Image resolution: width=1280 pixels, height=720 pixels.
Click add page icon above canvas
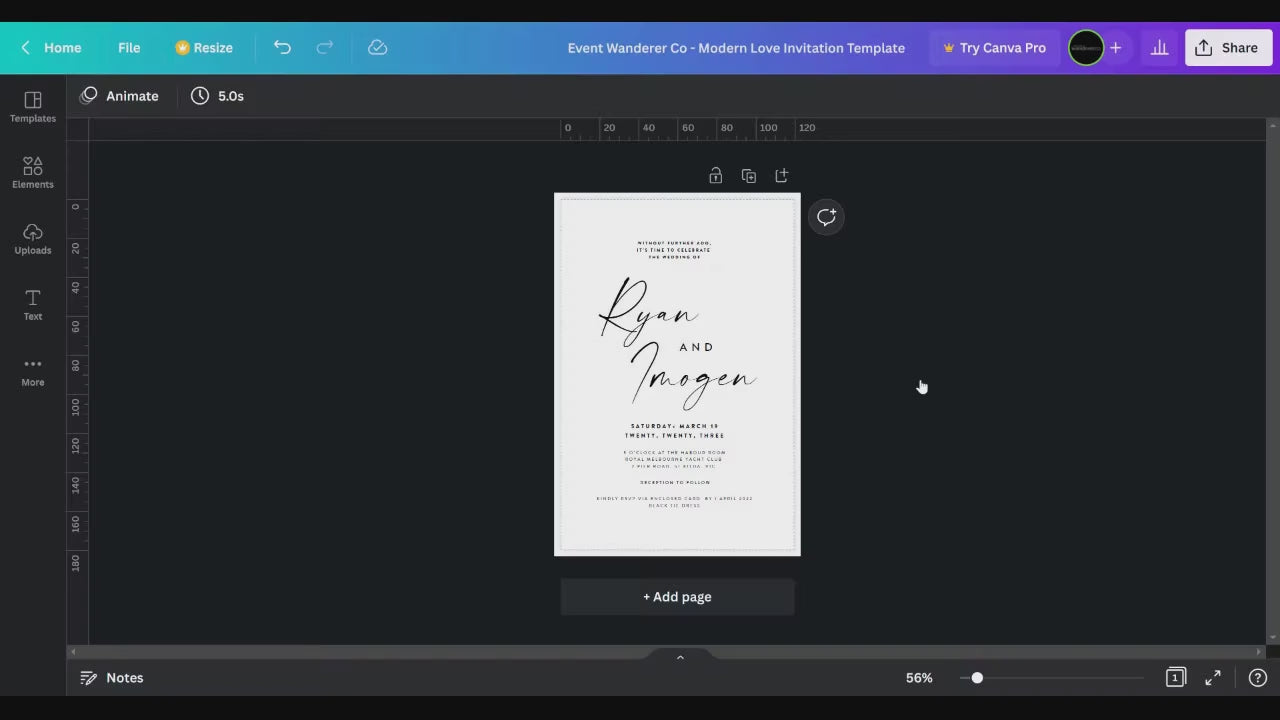[x=781, y=176]
